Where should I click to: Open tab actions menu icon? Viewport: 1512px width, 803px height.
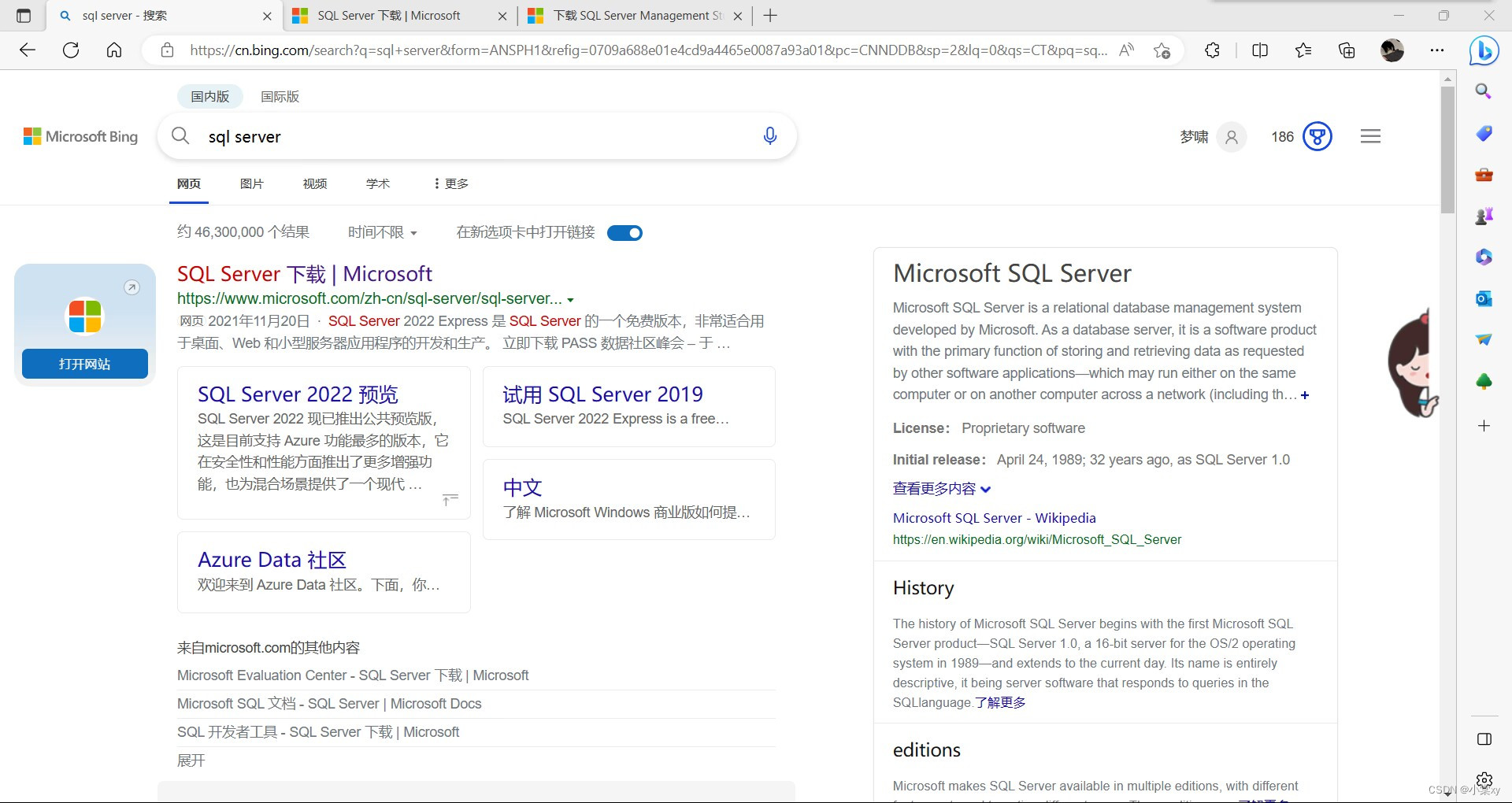(x=24, y=16)
